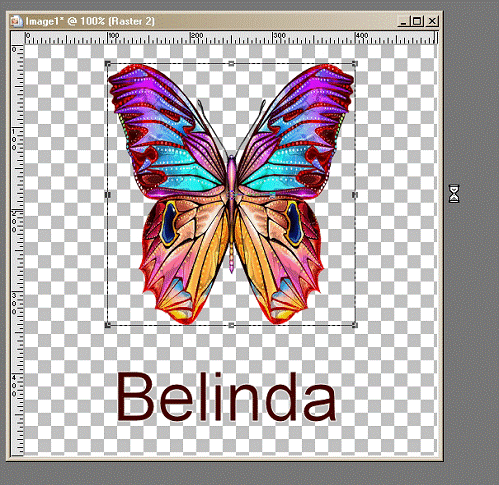Click the 400 mark on horizontal ruler
Screen dimensions: 499x485
coord(362,36)
